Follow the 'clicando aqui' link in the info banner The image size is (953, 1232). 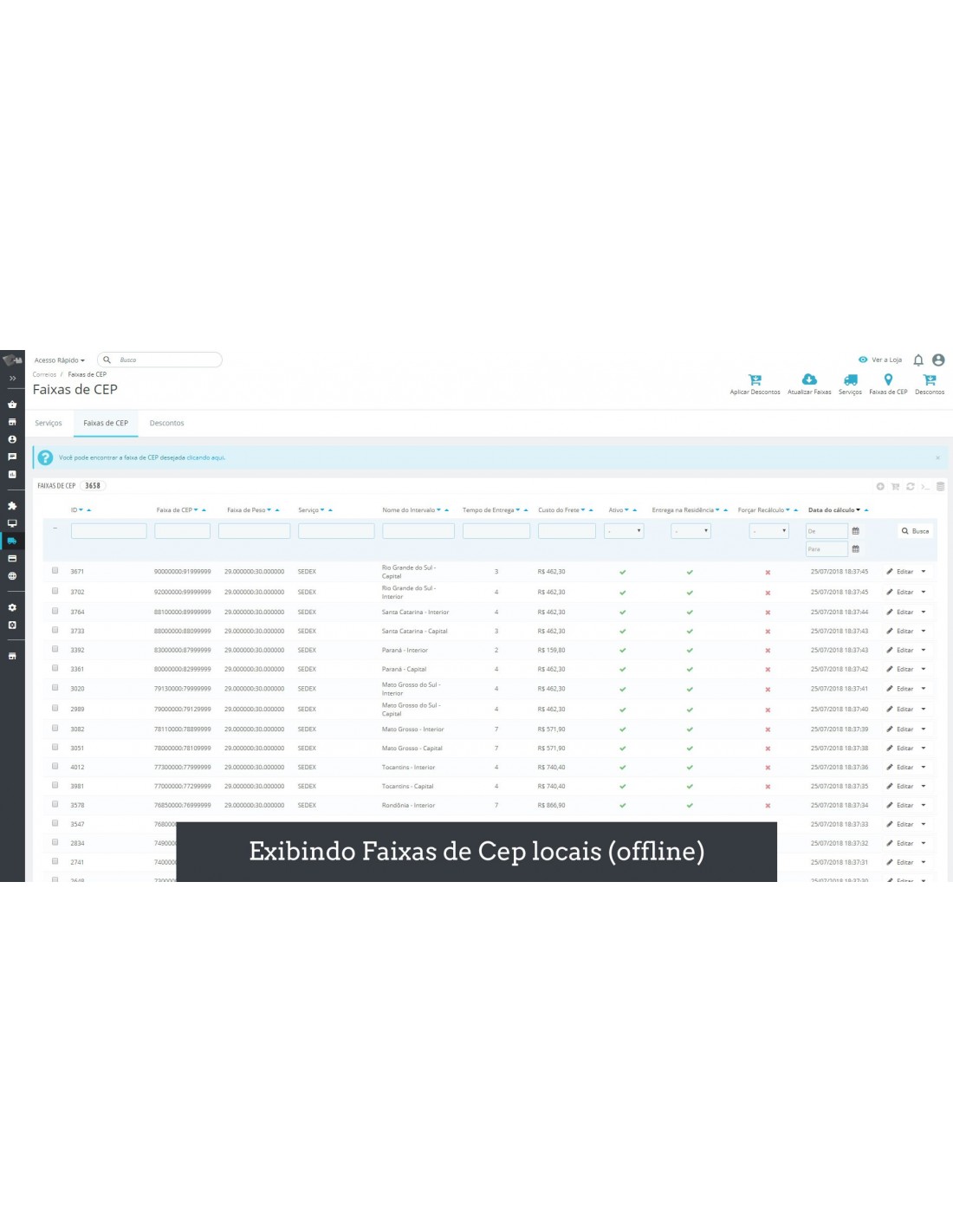click(206, 457)
